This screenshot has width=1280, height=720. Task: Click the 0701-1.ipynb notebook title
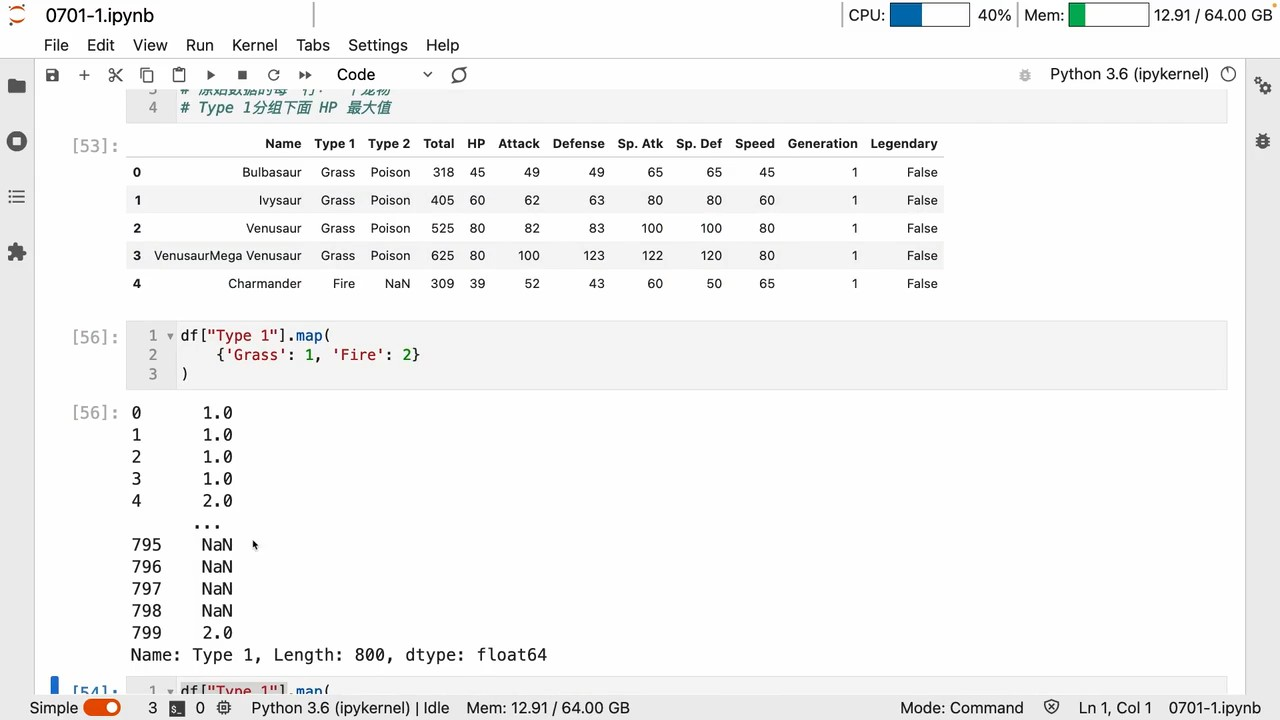coord(100,15)
